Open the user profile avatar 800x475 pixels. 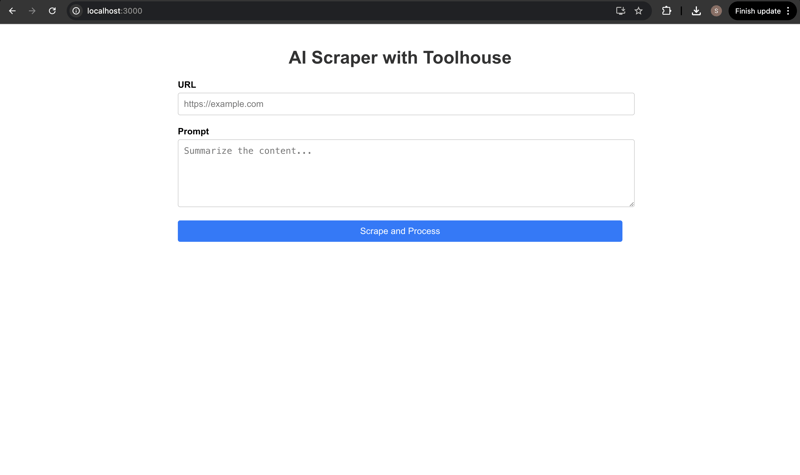tap(716, 11)
